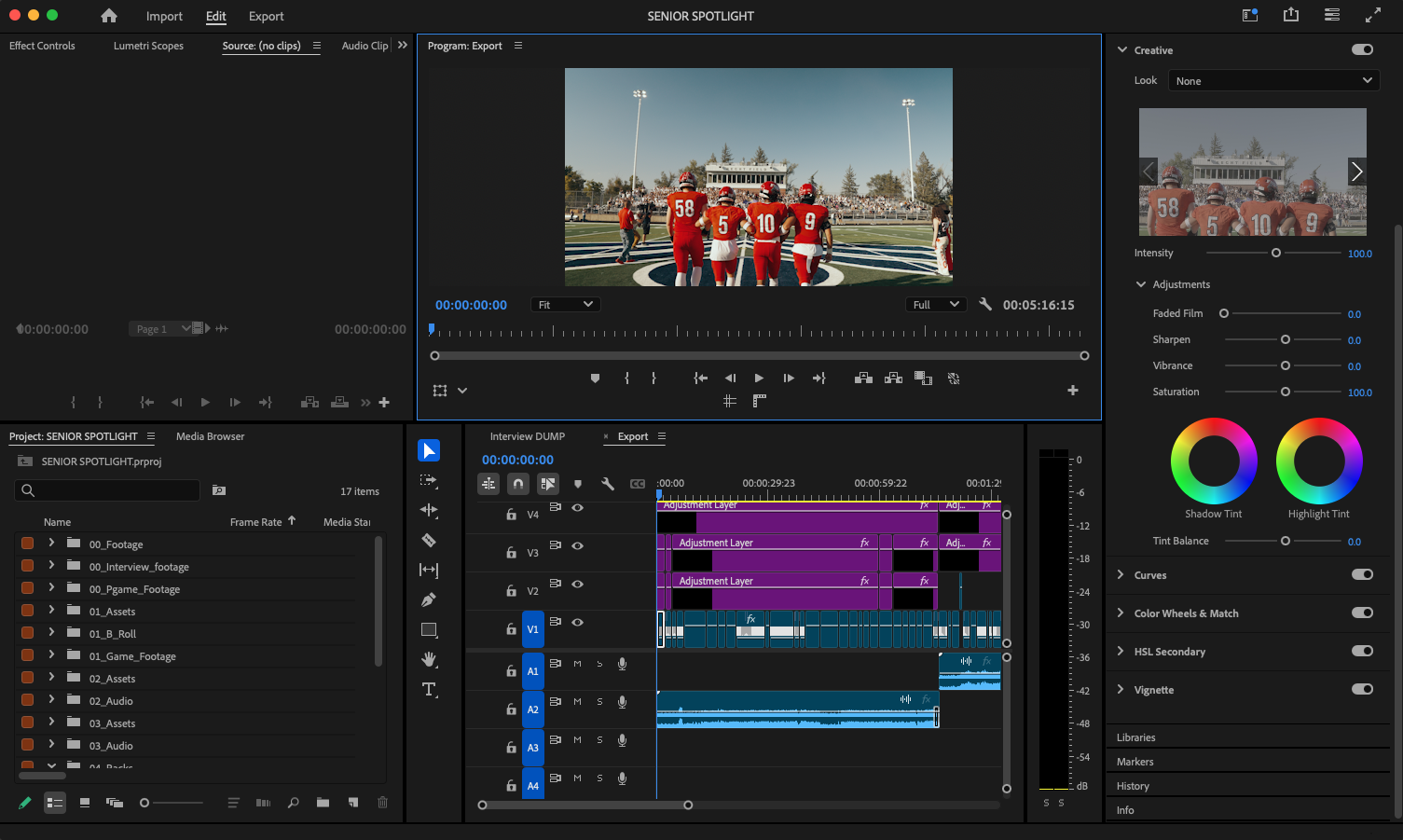Click the Intensity slider handle

click(1276, 253)
